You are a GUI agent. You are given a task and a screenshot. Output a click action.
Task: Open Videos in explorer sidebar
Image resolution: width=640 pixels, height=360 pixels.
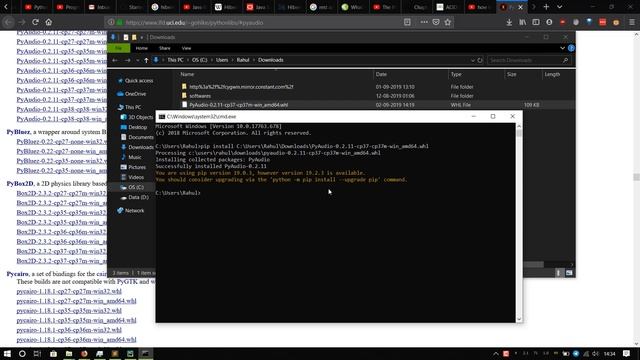coord(136,177)
